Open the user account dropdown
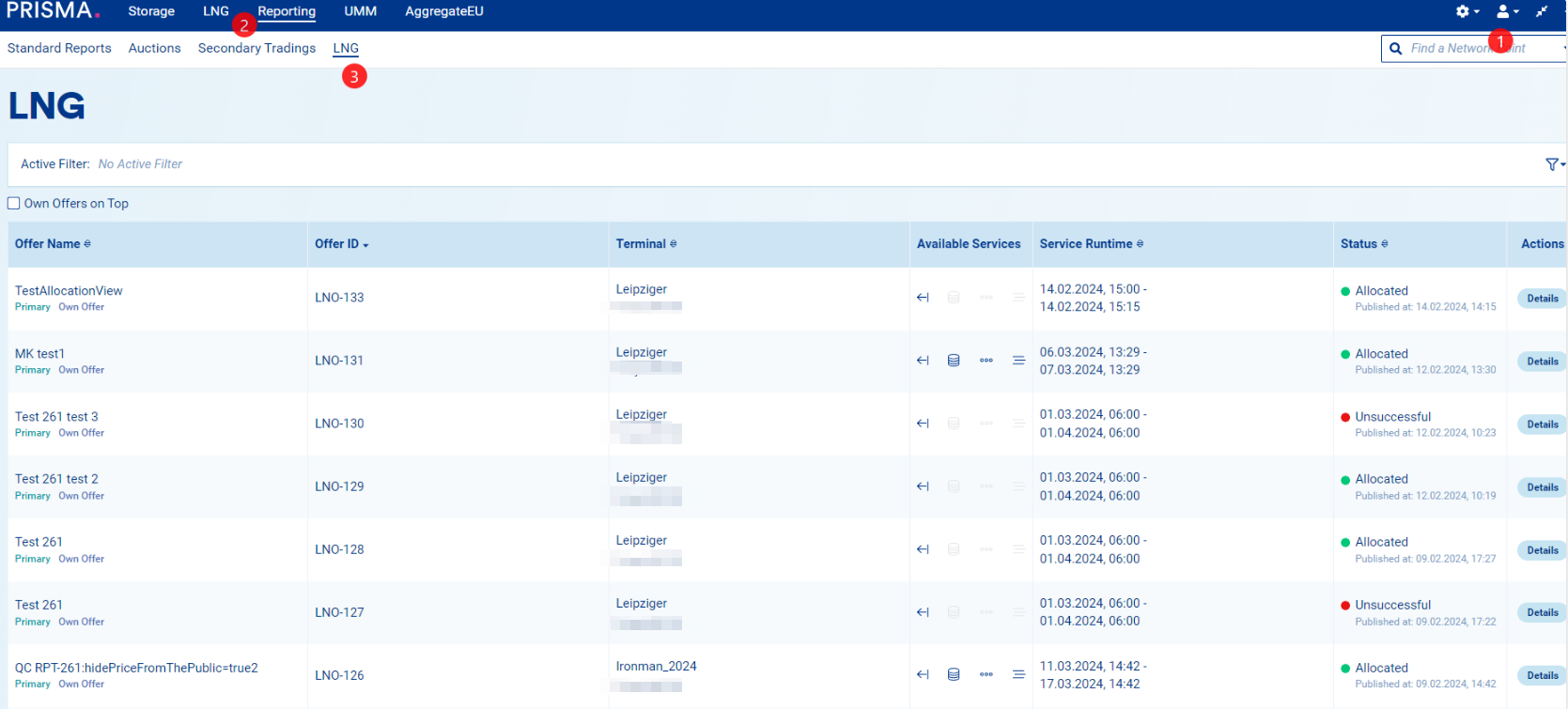The image size is (1568, 709). (x=1507, y=11)
